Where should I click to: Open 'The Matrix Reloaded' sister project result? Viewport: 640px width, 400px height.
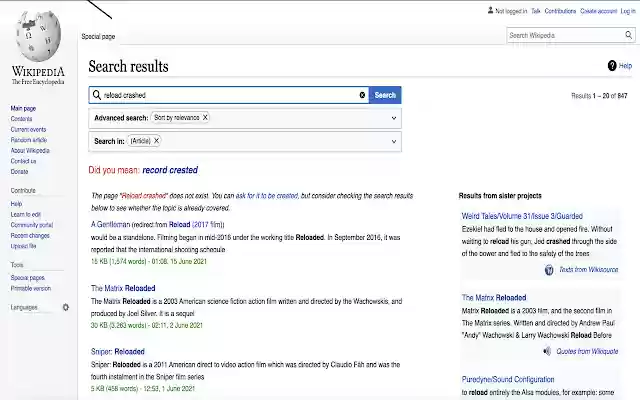pyautogui.click(x=494, y=298)
